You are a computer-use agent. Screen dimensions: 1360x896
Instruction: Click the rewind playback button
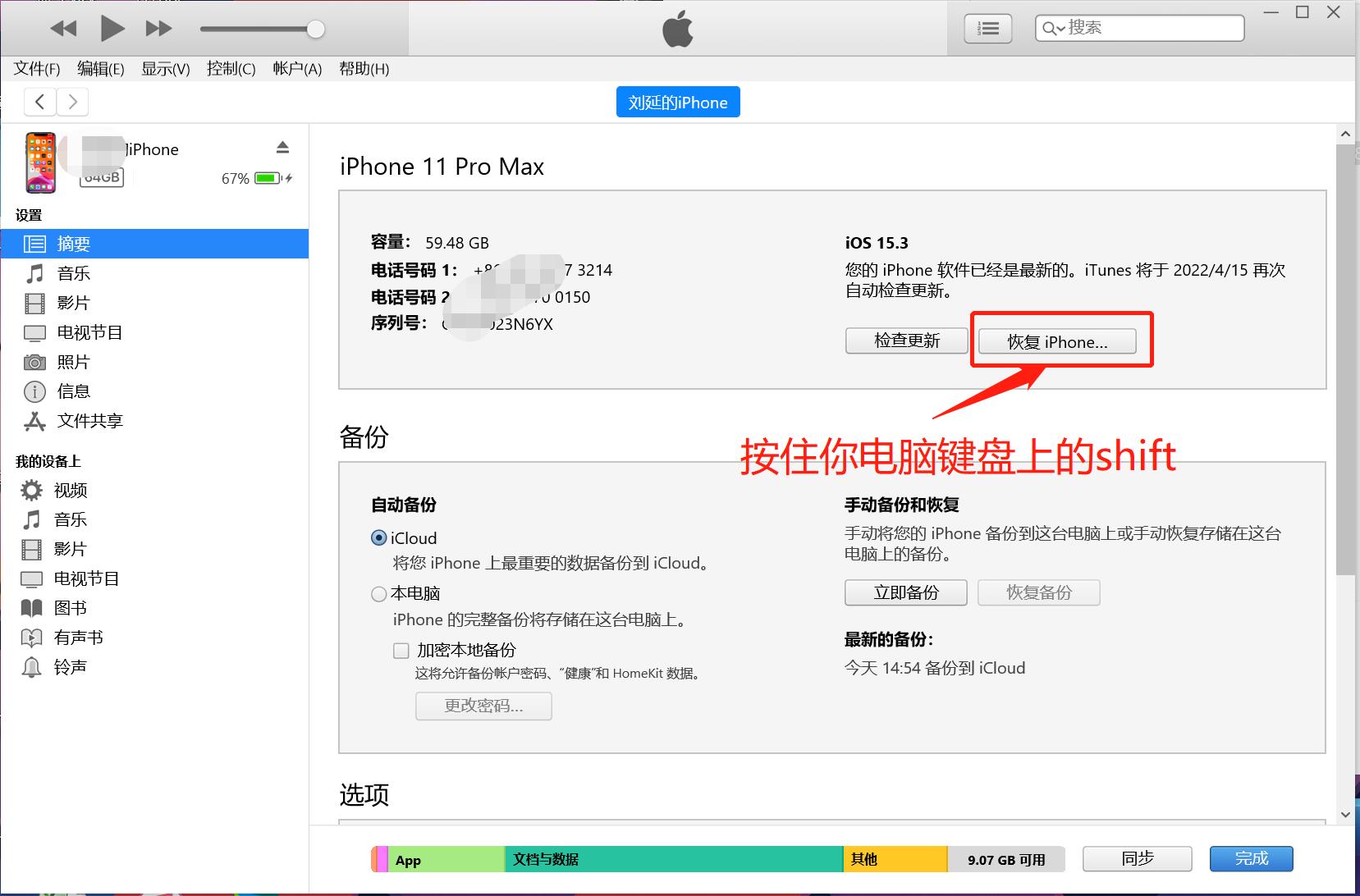click(x=63, y=29)
